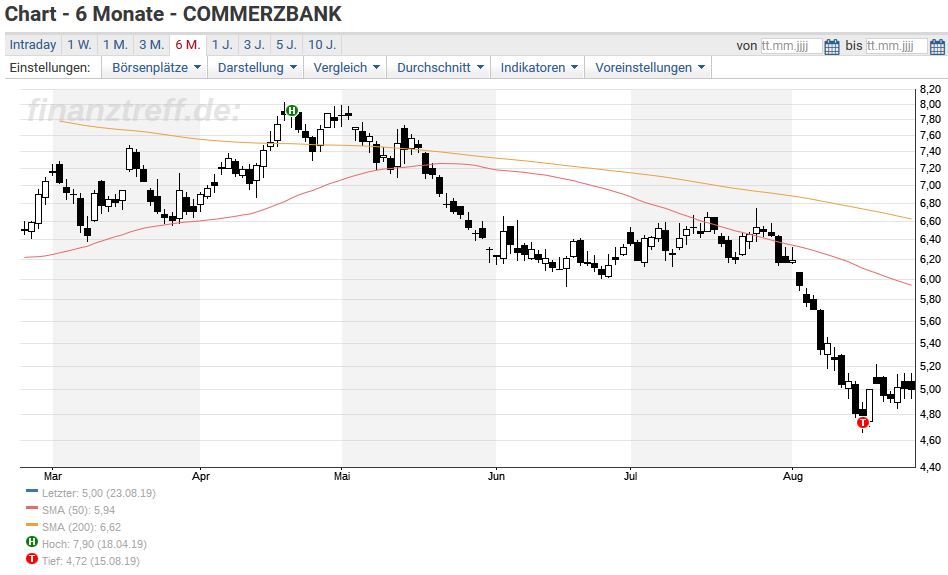Open the 'von' date calendar picker icon

[832, 47]
